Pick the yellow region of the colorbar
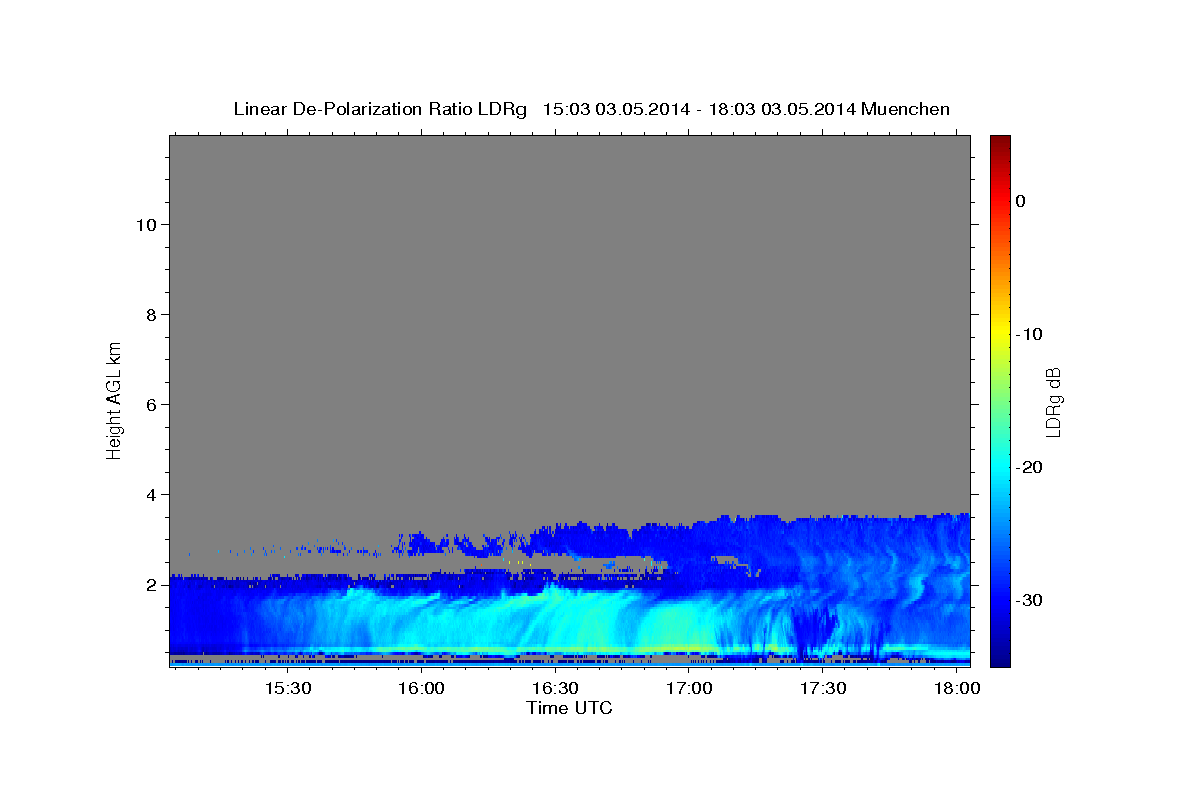The height and width of the screenshot is (800, 1200). click(1000, 335)
